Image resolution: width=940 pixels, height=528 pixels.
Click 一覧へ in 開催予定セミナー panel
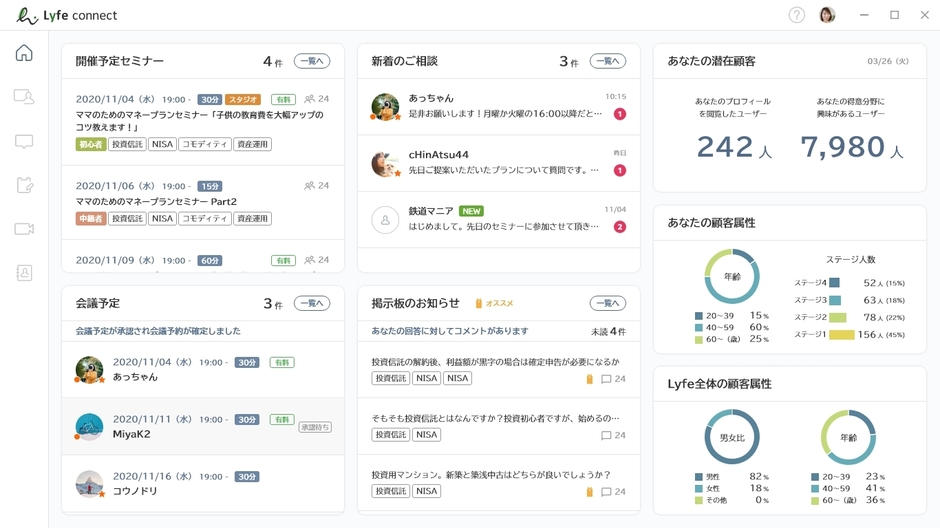click(x=312, y=61)
